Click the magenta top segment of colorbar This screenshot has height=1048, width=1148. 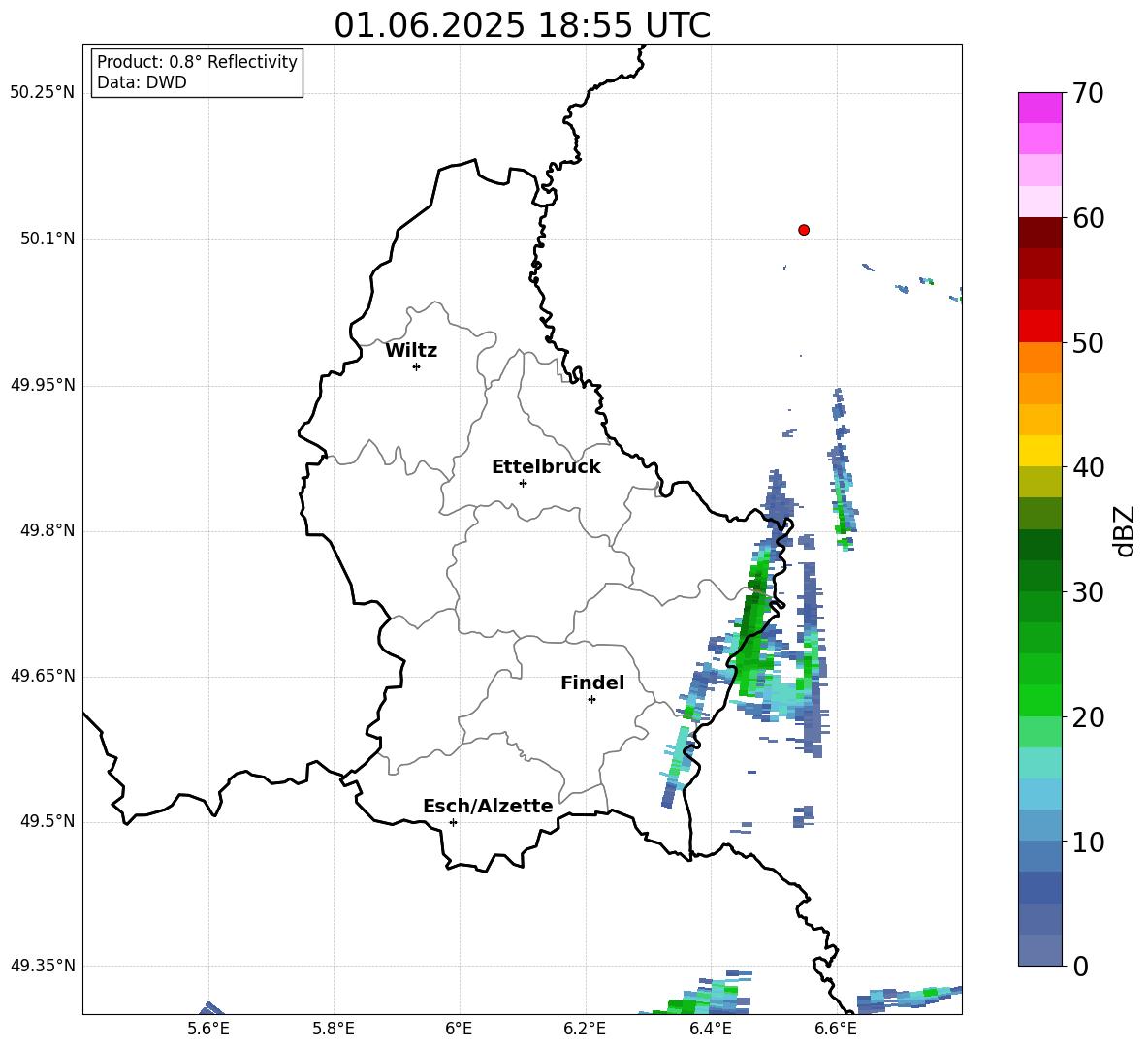(x=1039, y=109)
